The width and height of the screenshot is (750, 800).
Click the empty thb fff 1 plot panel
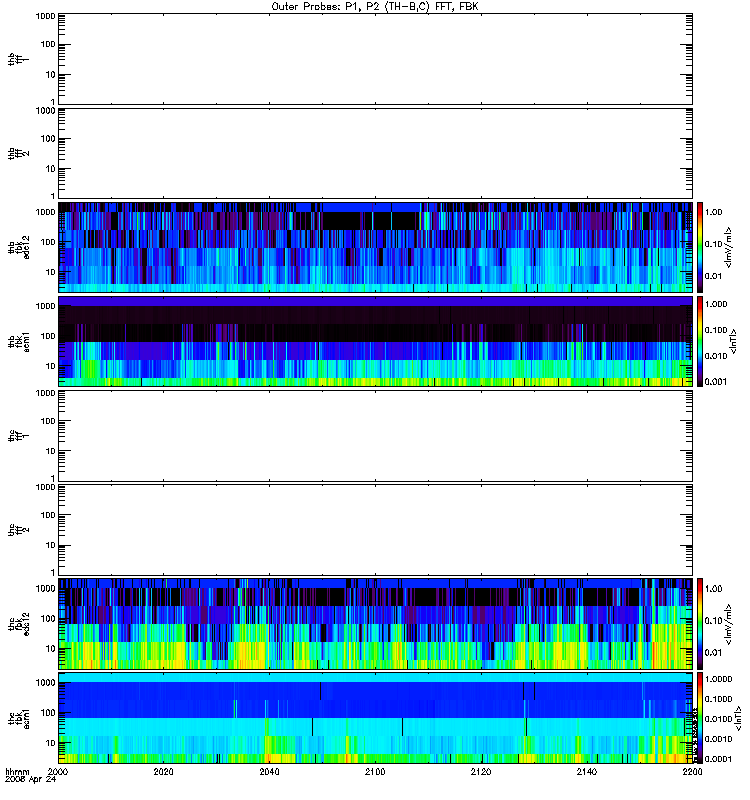click(375, 59)
